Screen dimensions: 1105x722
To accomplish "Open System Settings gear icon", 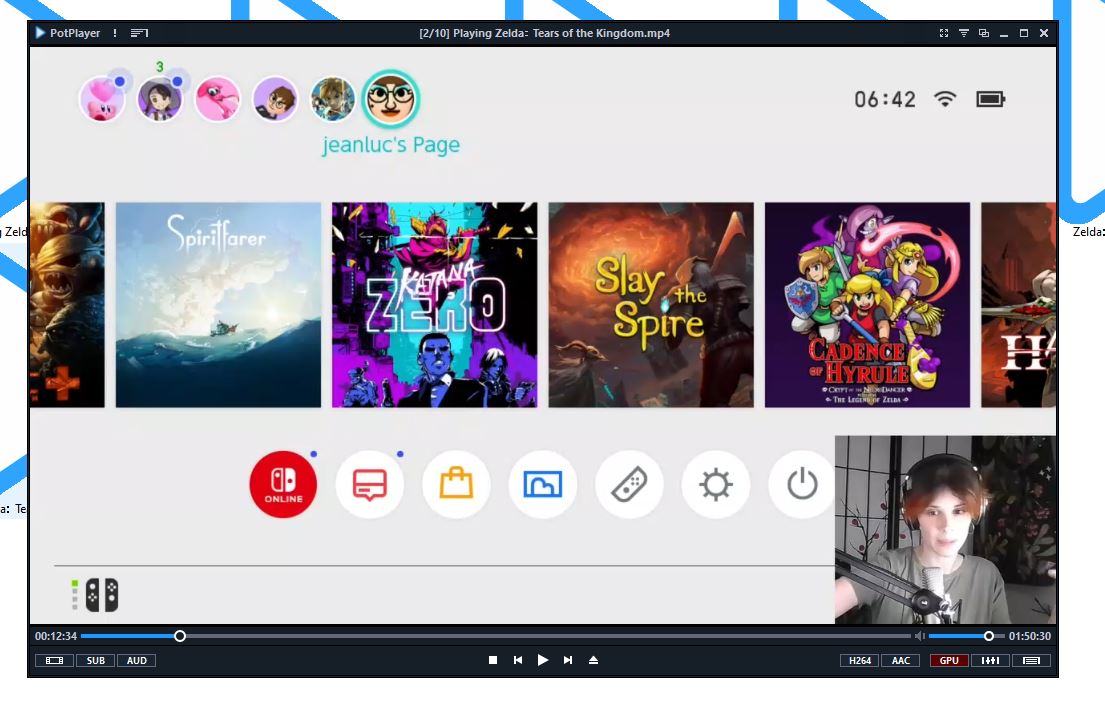I will coord(715,485).
